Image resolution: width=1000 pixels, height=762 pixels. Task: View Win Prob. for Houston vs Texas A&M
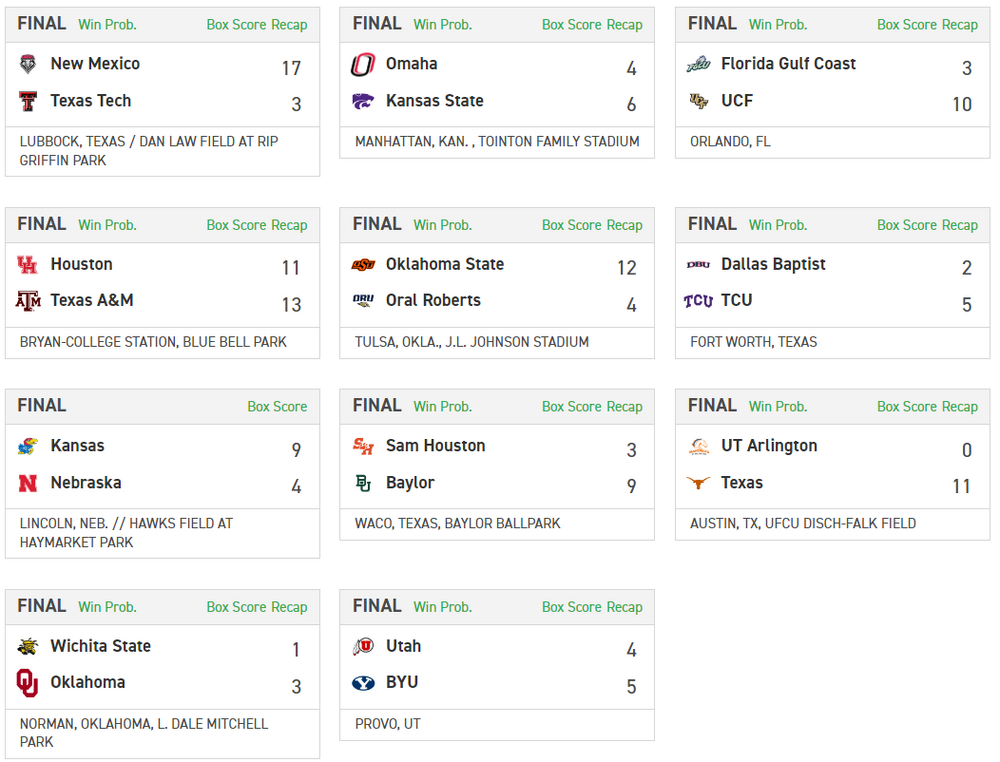tap(107, 225)
